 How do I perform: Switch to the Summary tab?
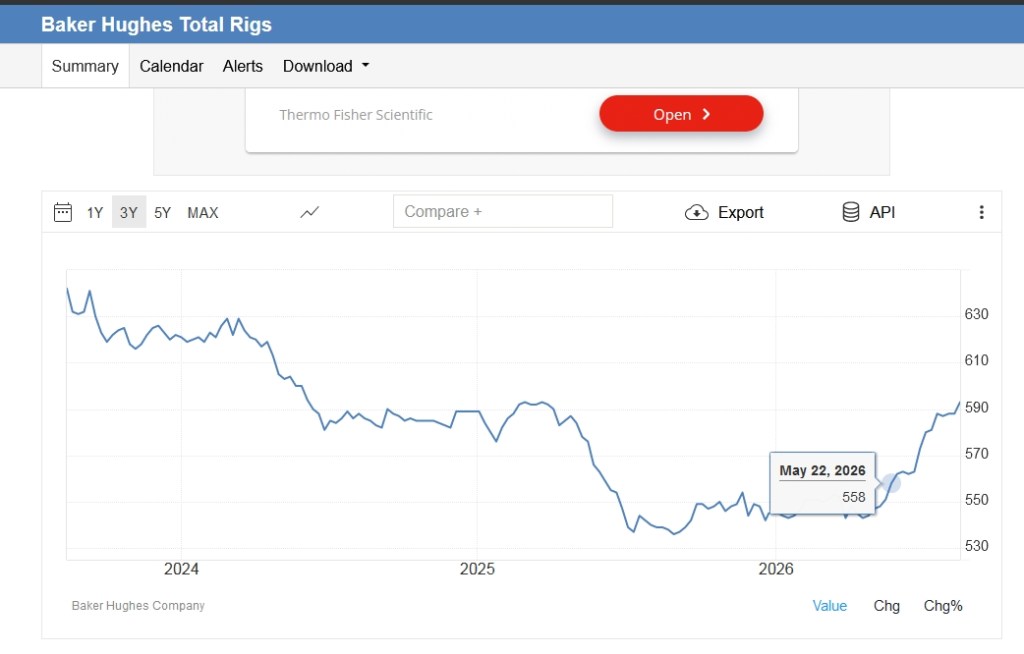(x=85, y=66)
